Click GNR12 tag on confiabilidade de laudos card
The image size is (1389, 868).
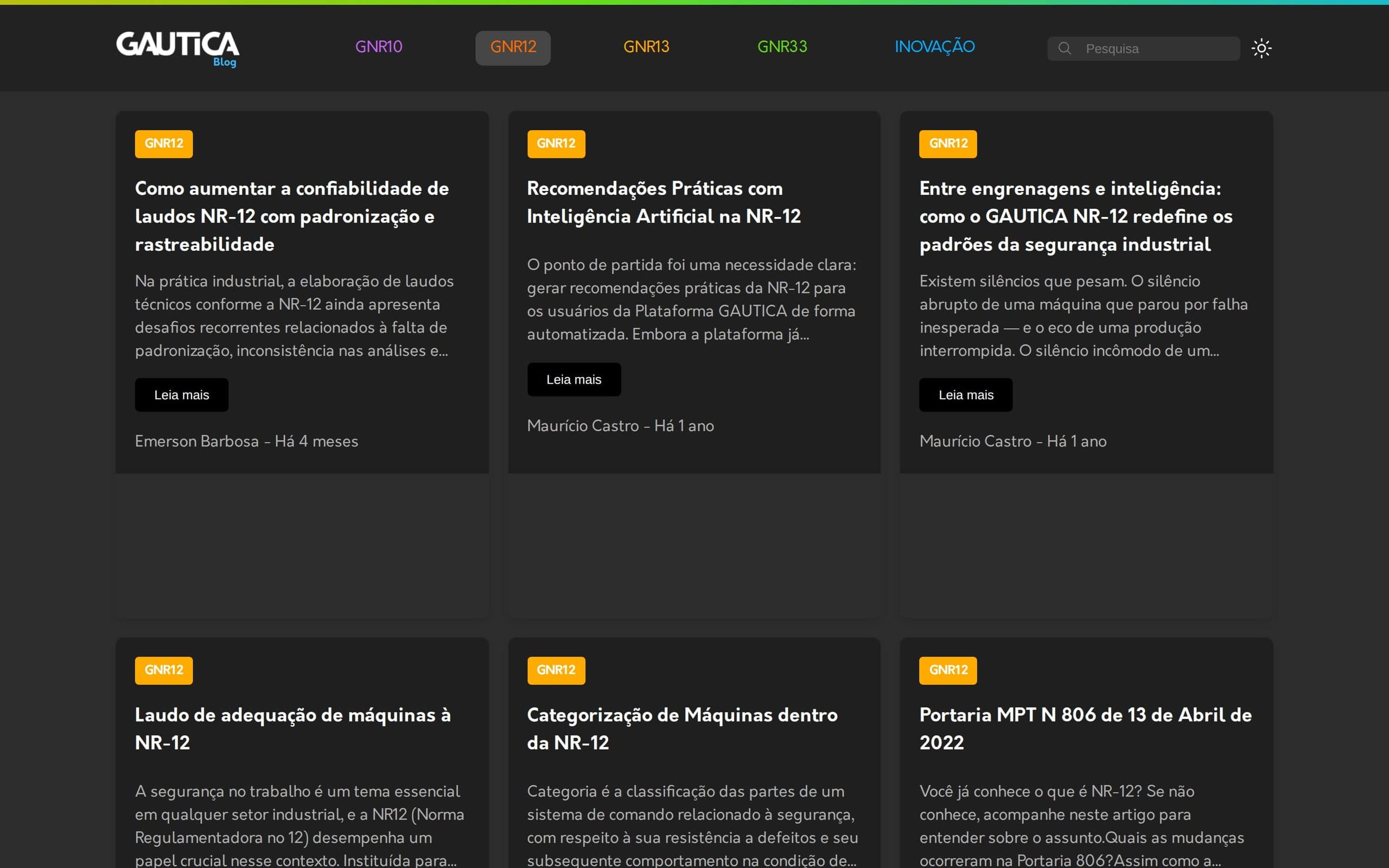[x=163, y=144]
